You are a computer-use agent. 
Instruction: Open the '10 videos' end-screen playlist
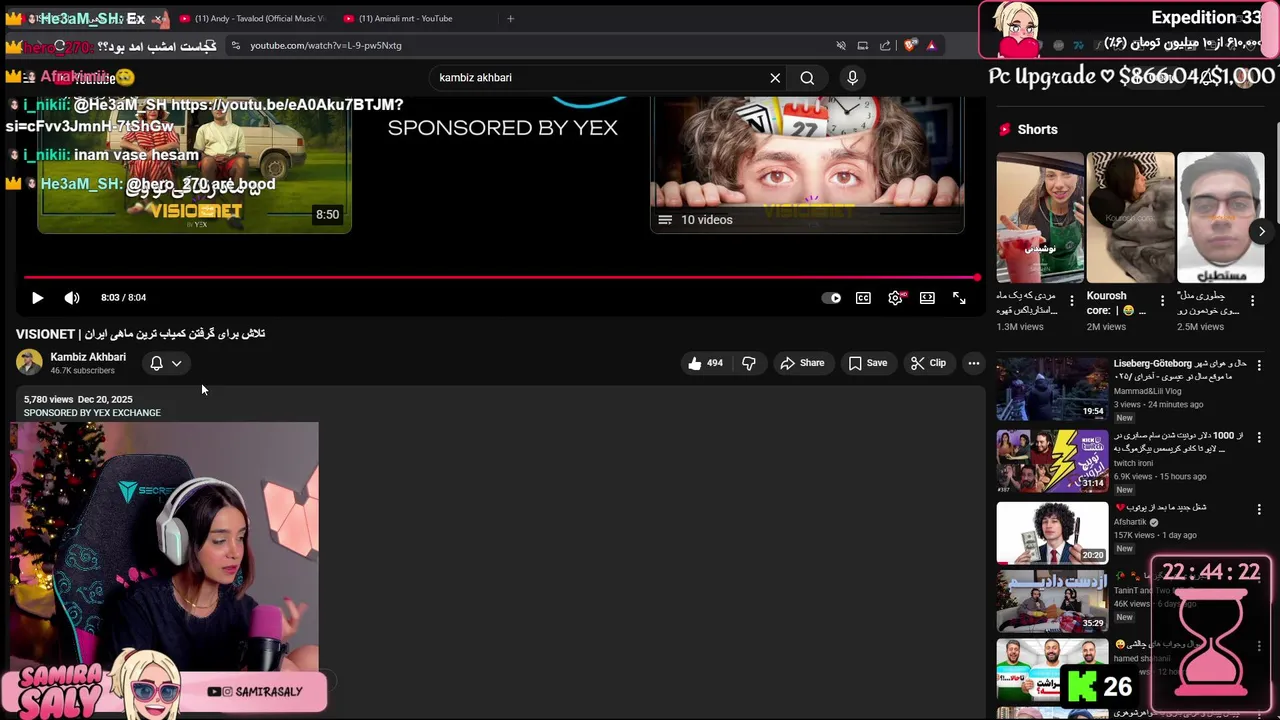(x=807, y=165)
